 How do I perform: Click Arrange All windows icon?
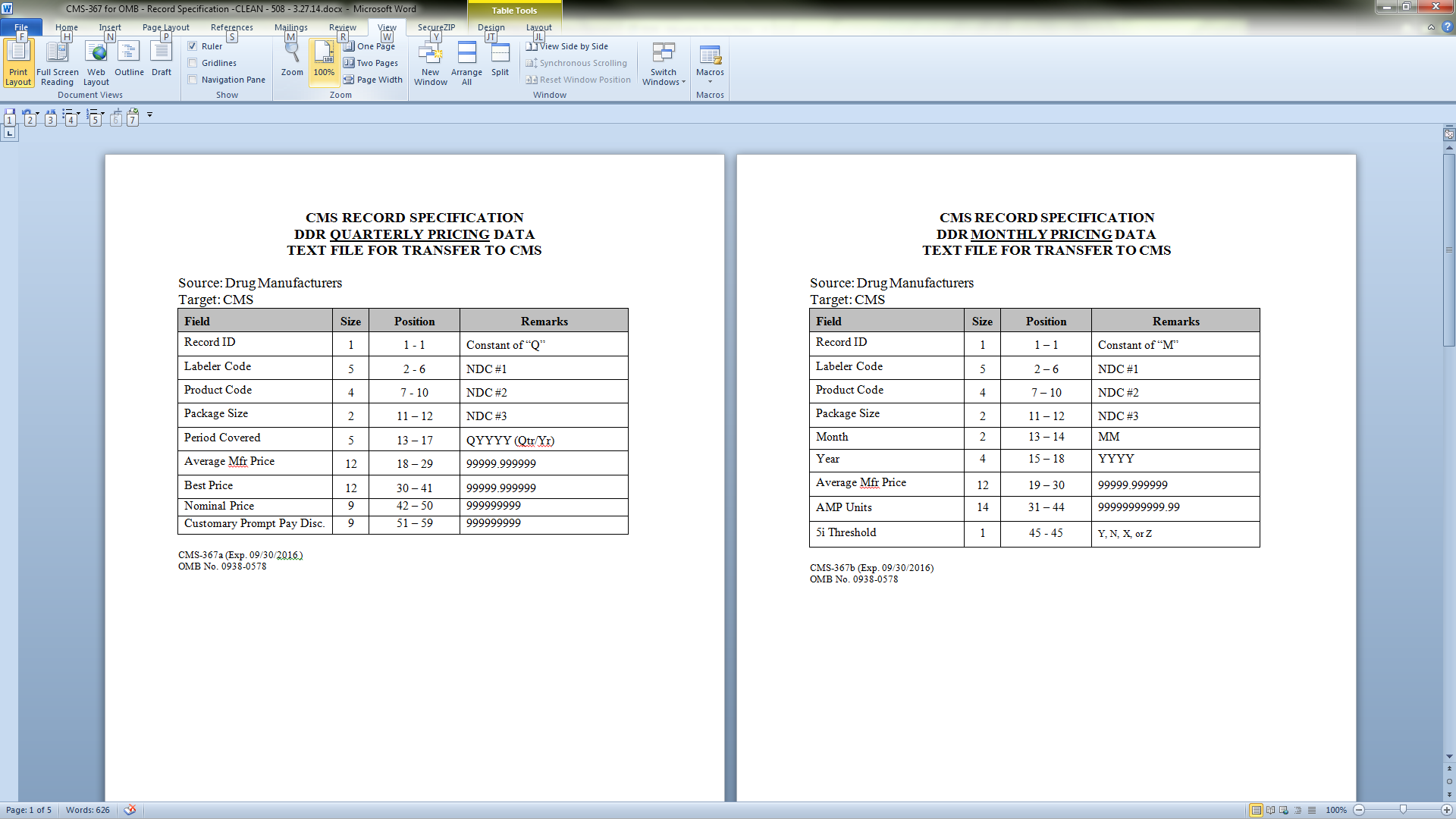466,53
